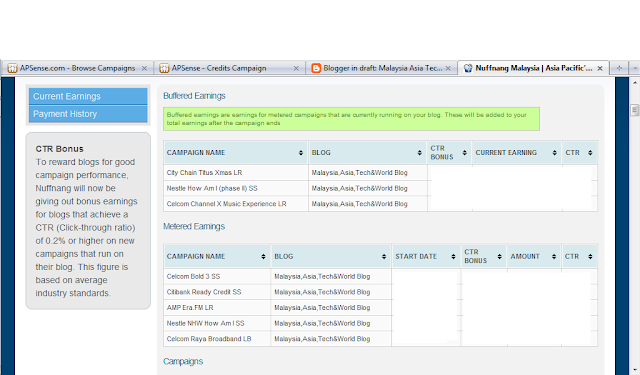The height and width of the screenshot is (375, 640).
Task: Click the Campaigns heading
Action: point(183,362)
